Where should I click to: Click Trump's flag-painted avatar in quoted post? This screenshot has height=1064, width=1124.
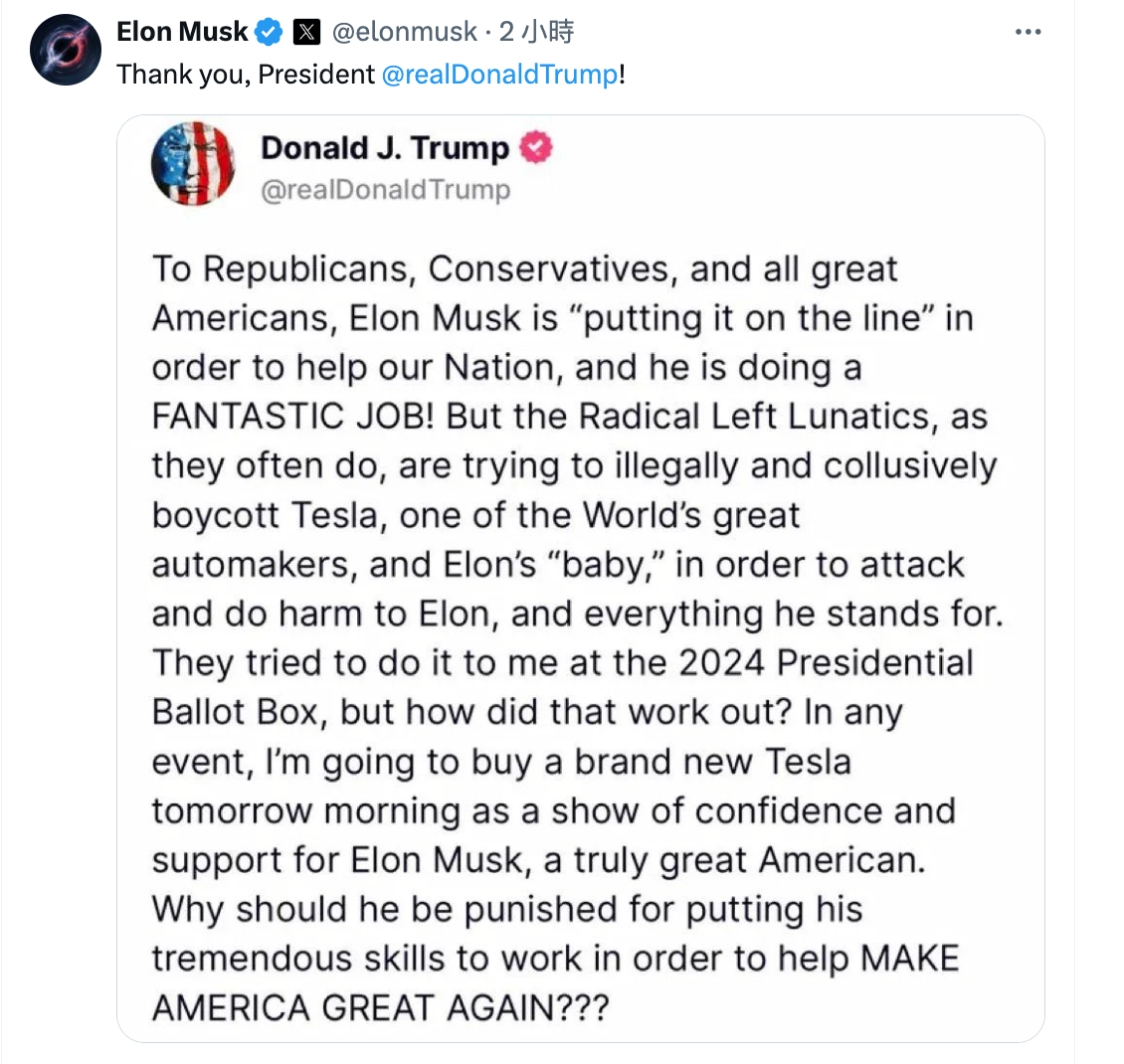click(x=194, y=163)
